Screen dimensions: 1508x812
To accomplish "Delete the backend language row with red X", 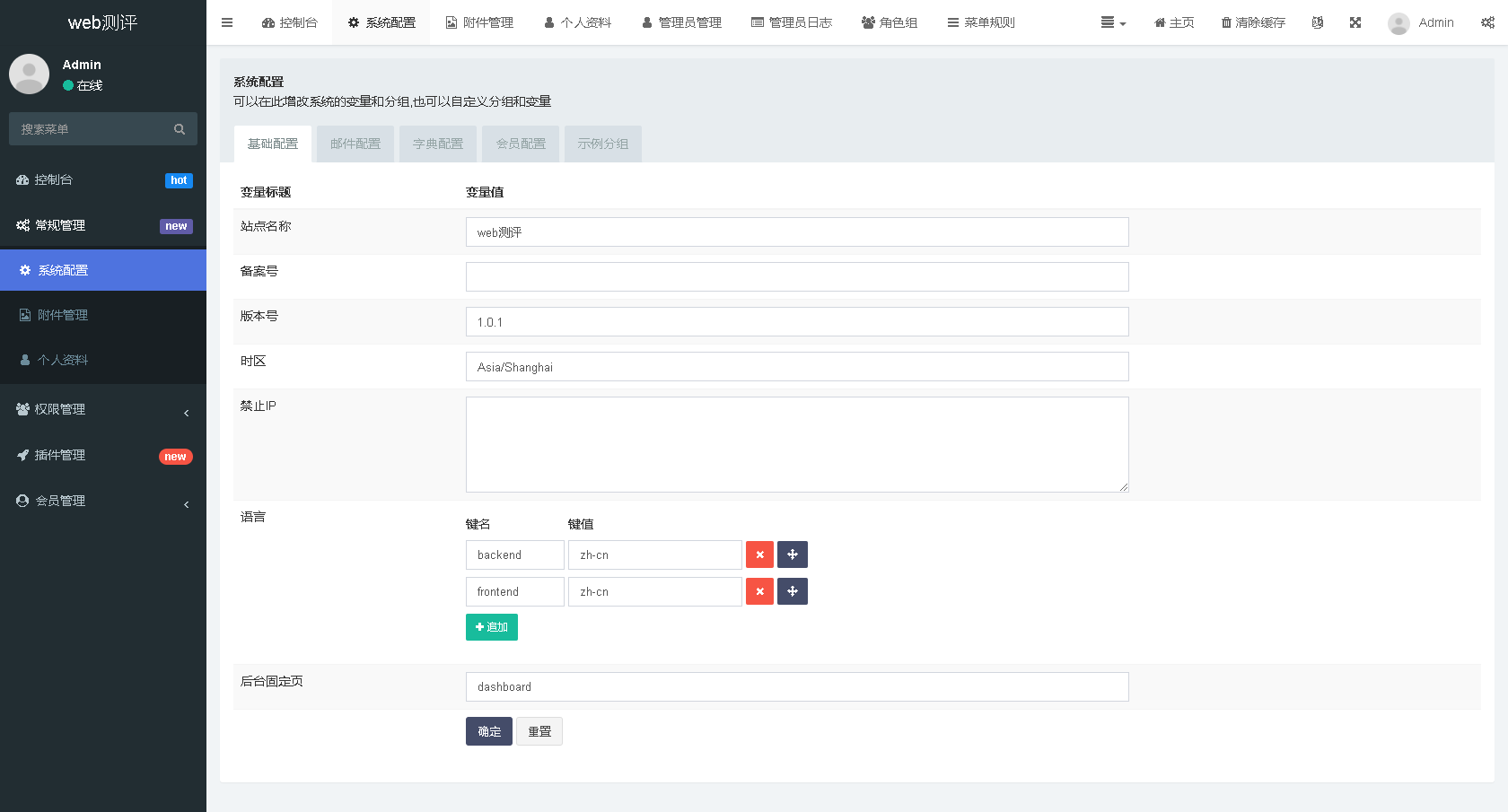I will tap(759, 554).
